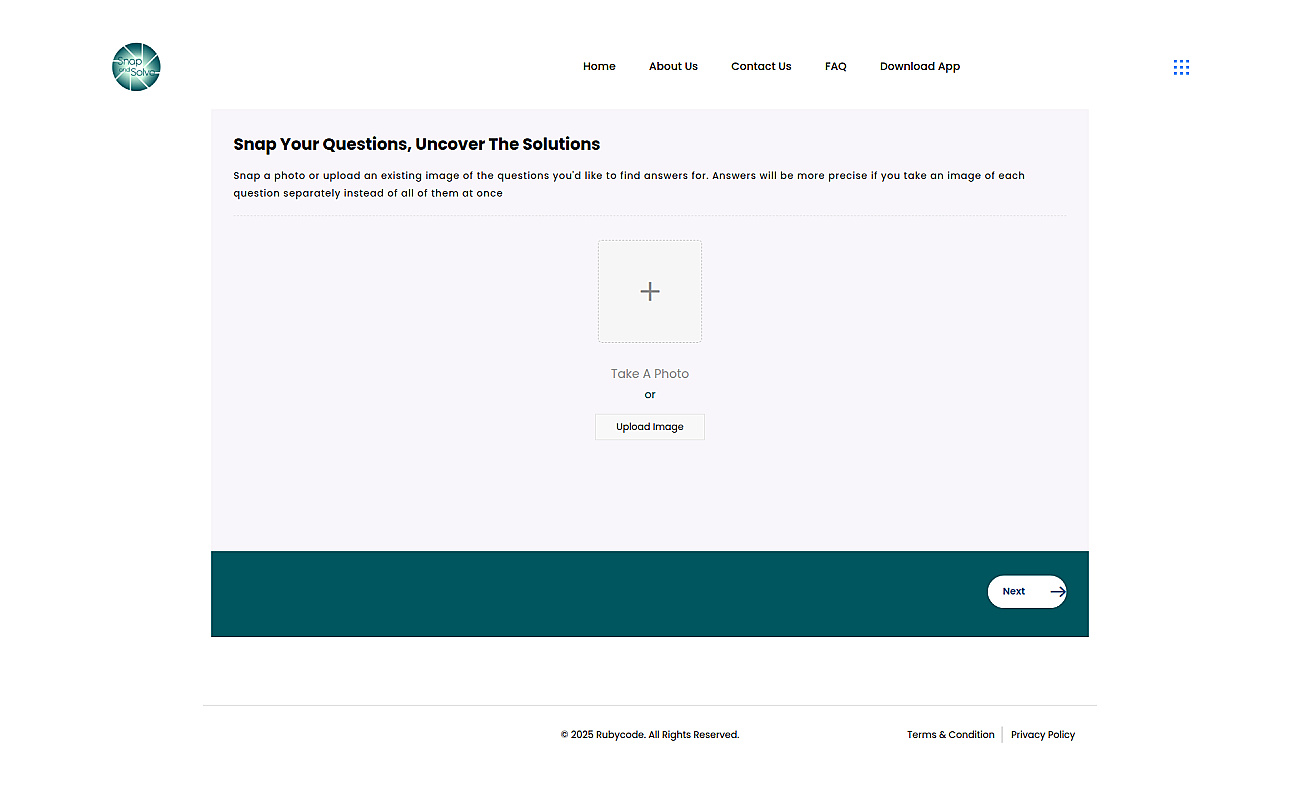Image resolution: width=1300 pixels, height=788 pixels.
Task: Click the heading Snap Your Questions, Uncover The Solutions
Action: click(417, 144)
